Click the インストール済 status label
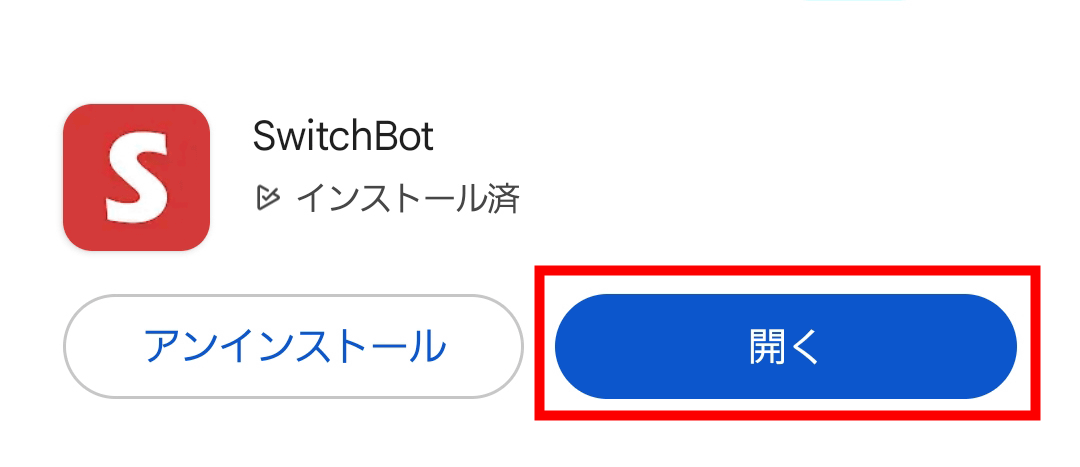The width and height of the screenshot is (1080, 467). (407, 198)
